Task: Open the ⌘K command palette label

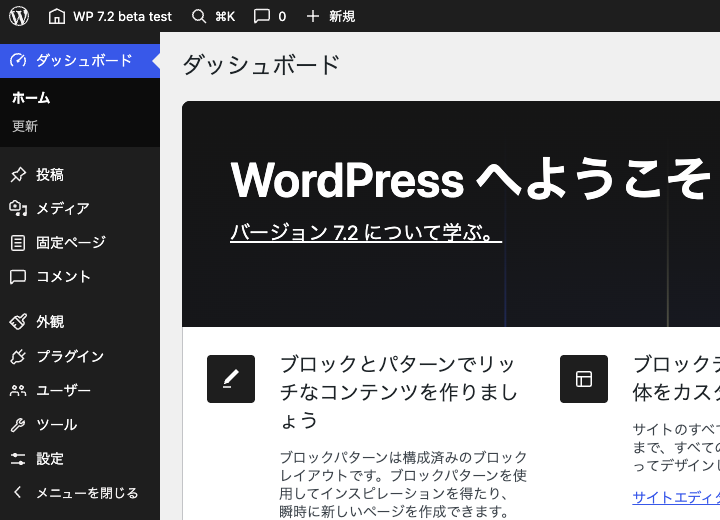Action: click(x=225, y=17)
